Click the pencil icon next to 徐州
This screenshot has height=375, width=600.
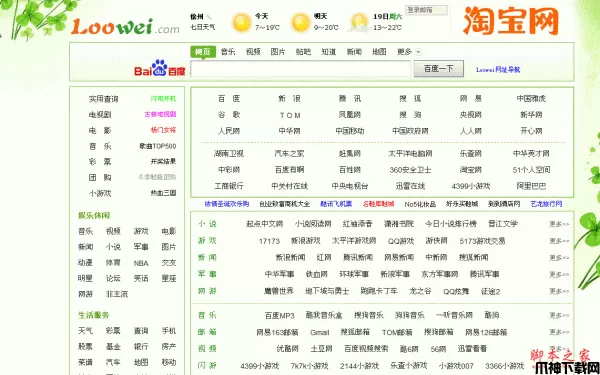209,17
